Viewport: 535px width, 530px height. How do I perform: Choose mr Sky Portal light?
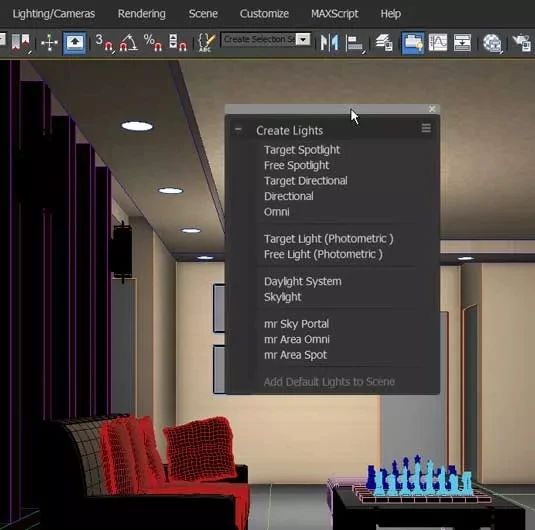click(x=296, y=324)
